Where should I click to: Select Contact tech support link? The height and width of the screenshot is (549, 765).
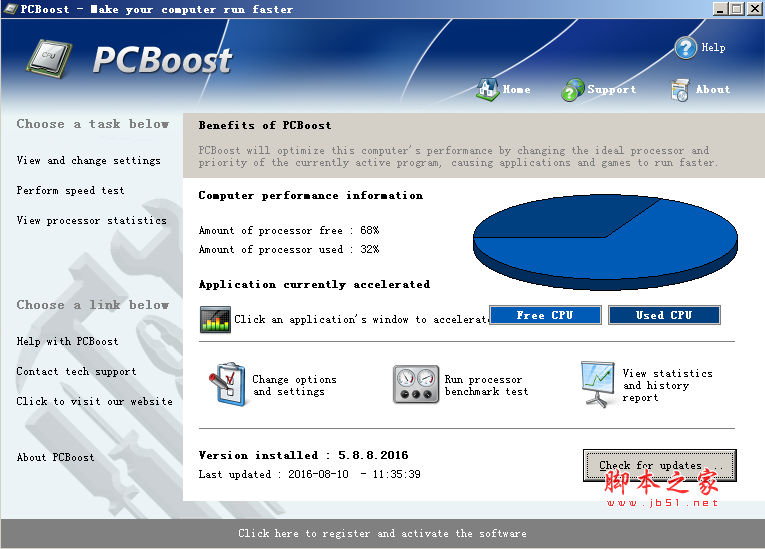click(x=76, y=371)
